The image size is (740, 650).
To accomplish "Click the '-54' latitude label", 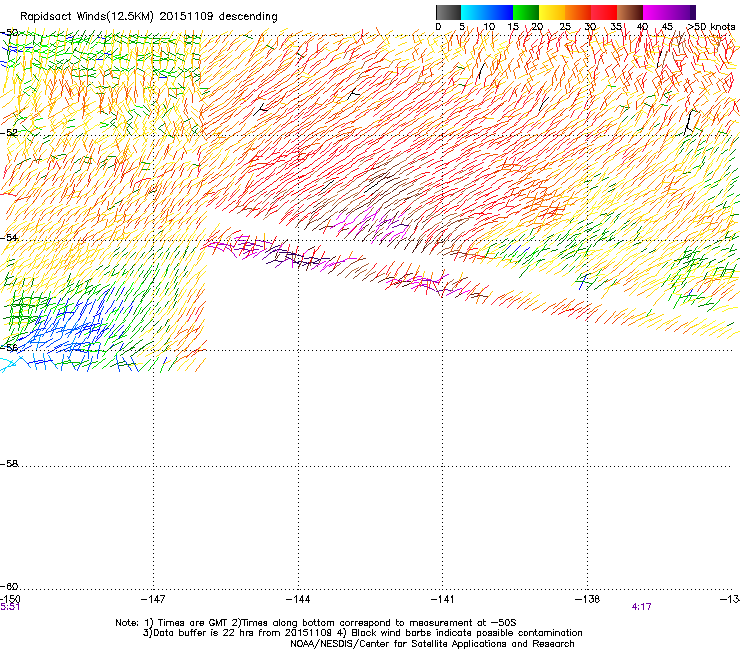I will (9, 237).
